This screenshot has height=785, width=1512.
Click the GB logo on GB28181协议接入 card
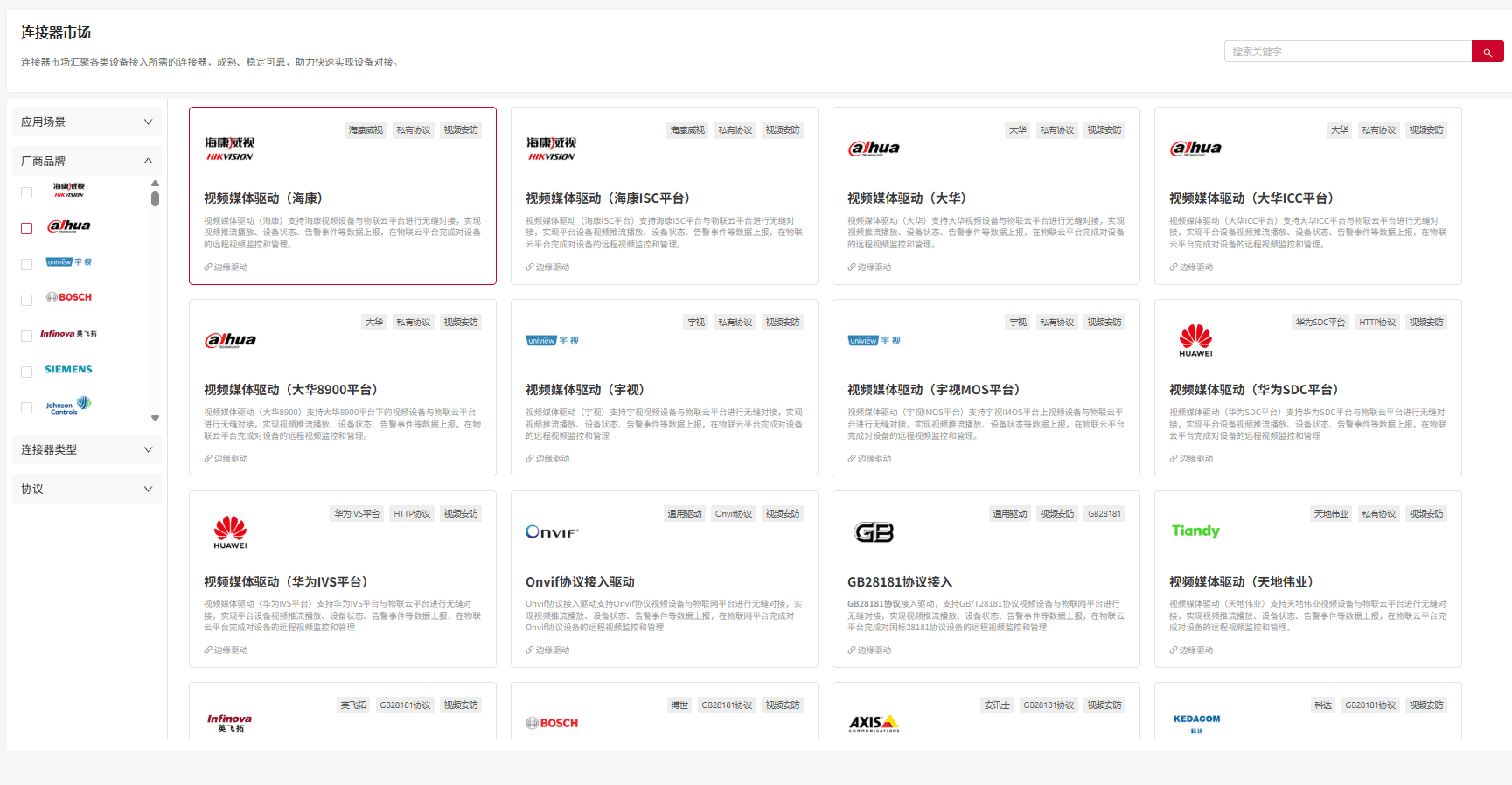[874, 532]
